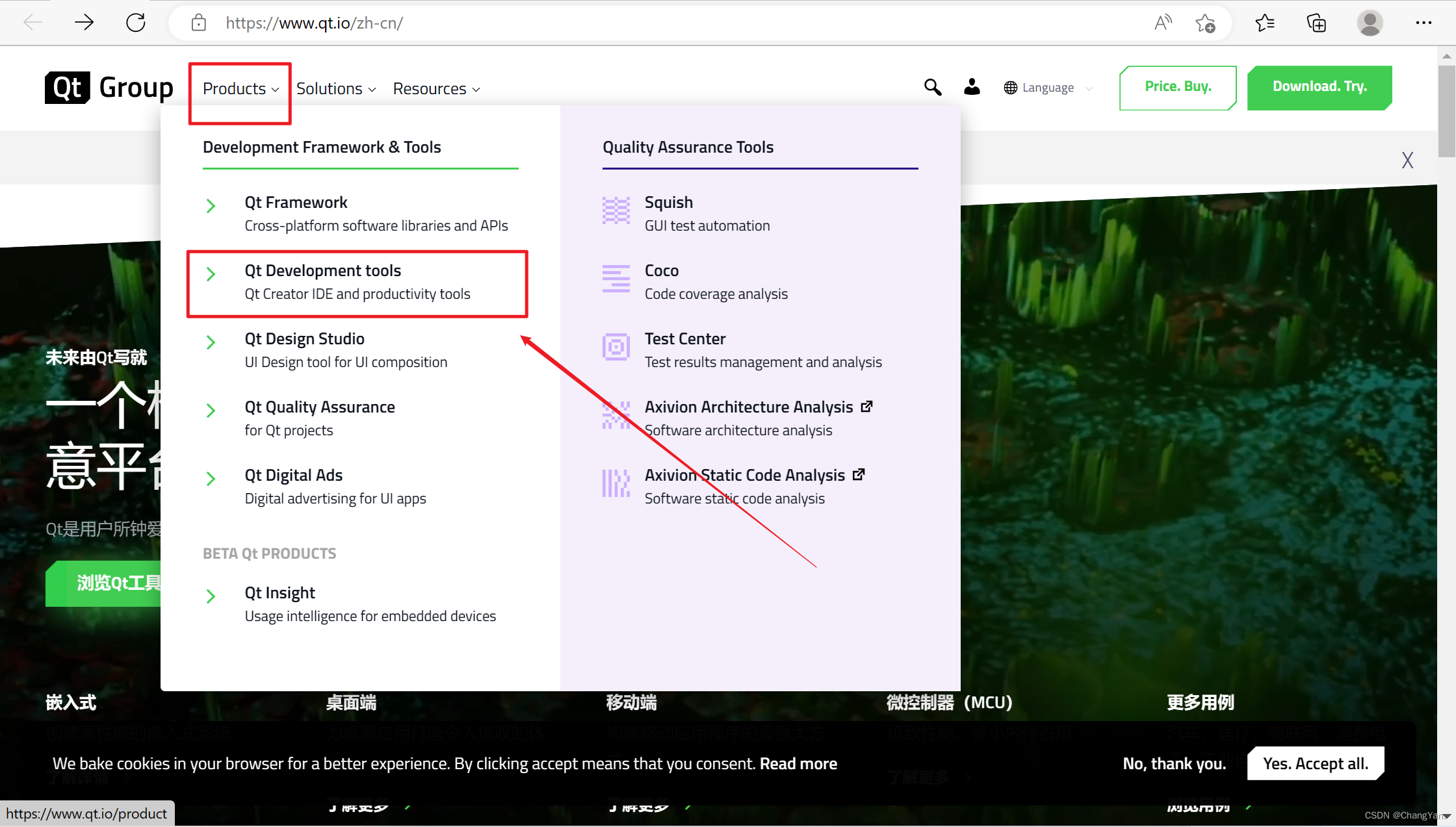Open Test Center link
Image resolution: width=1456 pixels, height=827 pixels.
(x=762, y=350)
